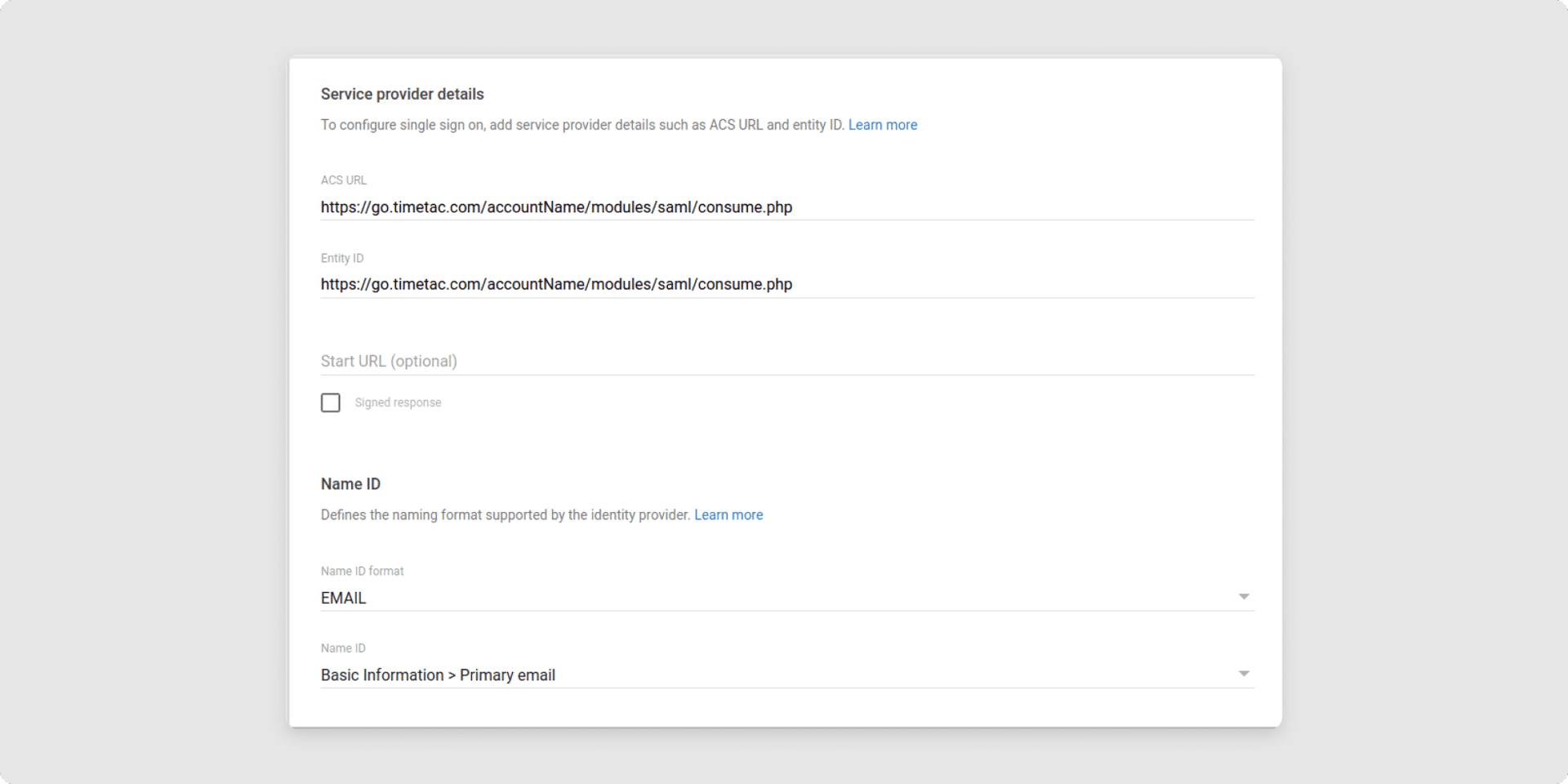Viewport: 1568px width, 784px height.
Task: Click the arrow beside Primary email selection
Action: point(1243,674)
